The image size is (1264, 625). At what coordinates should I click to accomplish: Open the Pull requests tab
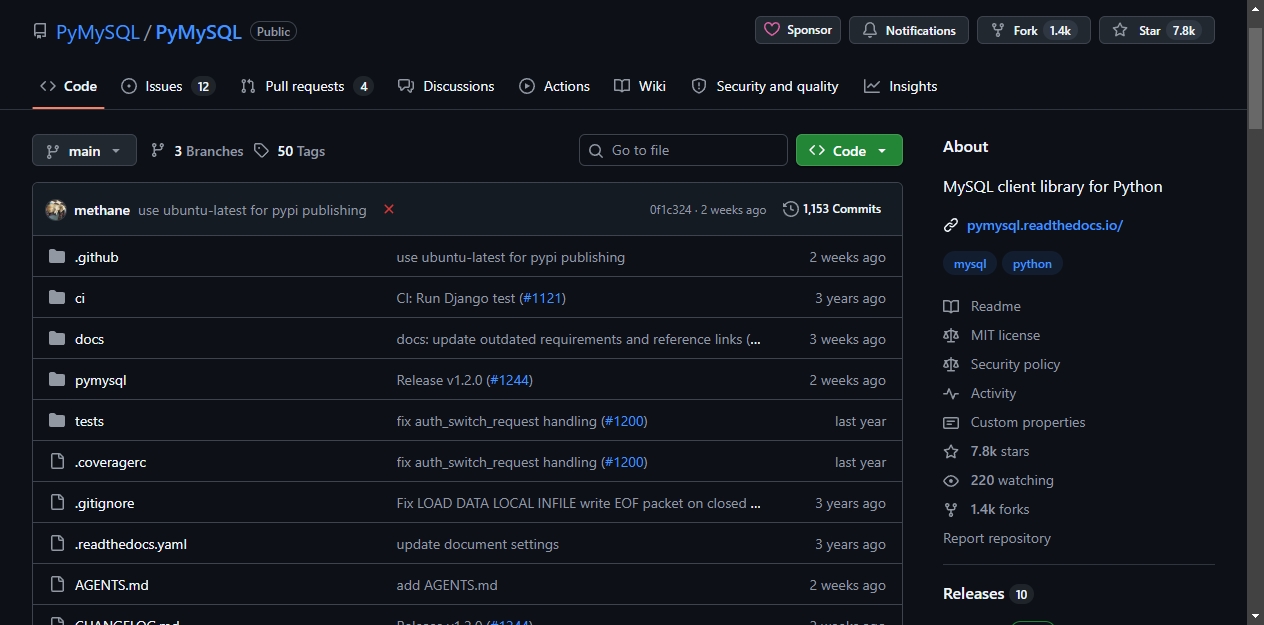306,86
